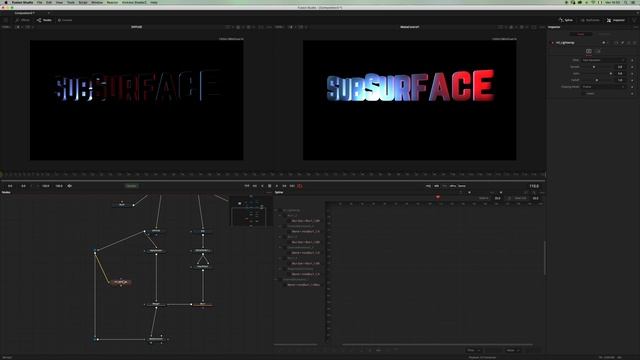Click keyframe diamond beside the Filter dropdown
640x360 pixels.
pos(632,60)
